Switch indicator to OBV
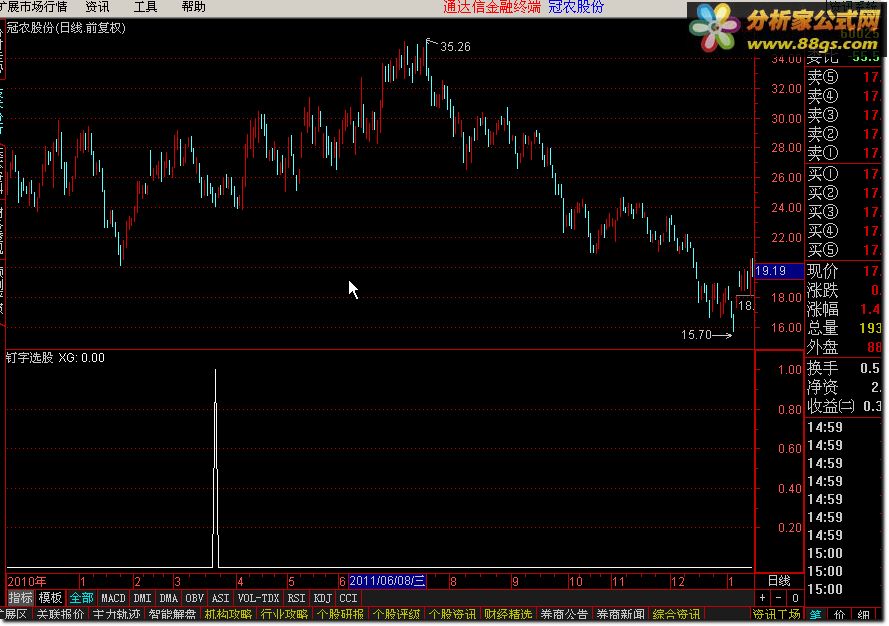 [x=194, y=598]
